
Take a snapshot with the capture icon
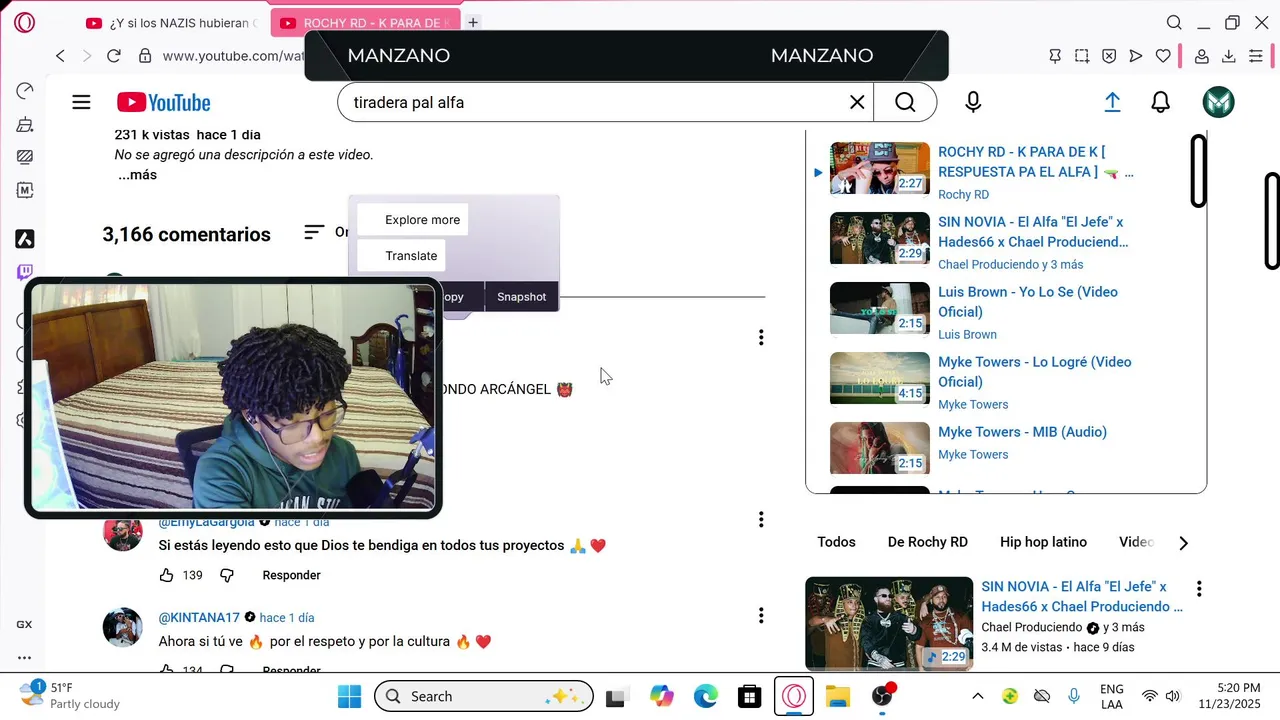[x=1082, y=56]
